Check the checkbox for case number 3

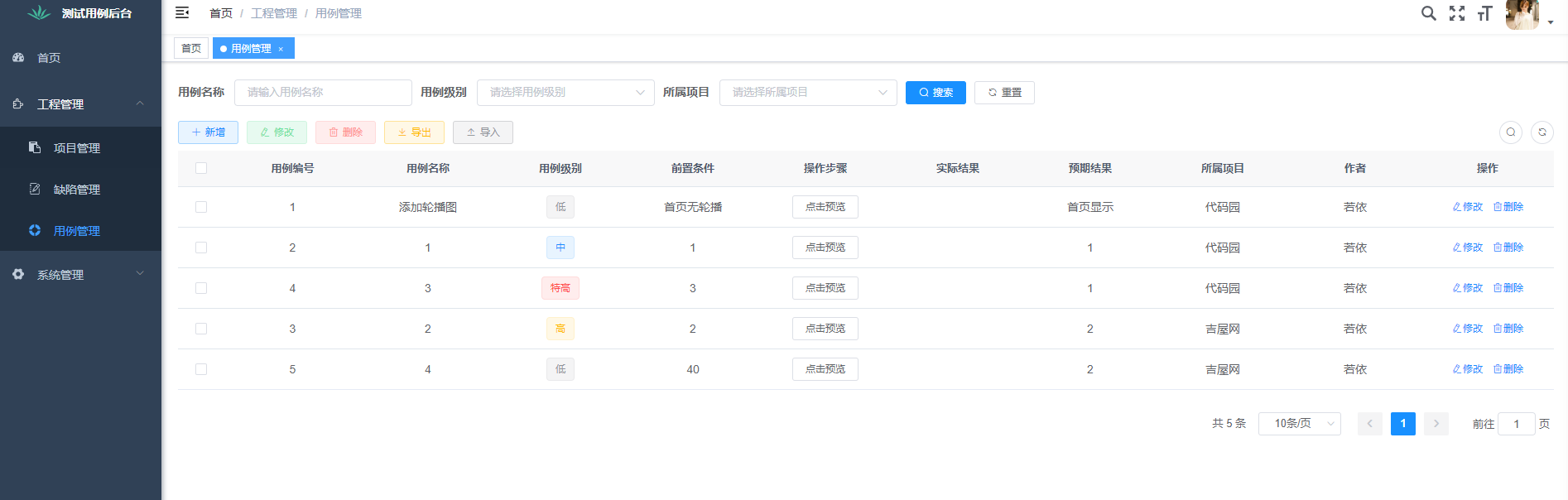pos(201,329)
